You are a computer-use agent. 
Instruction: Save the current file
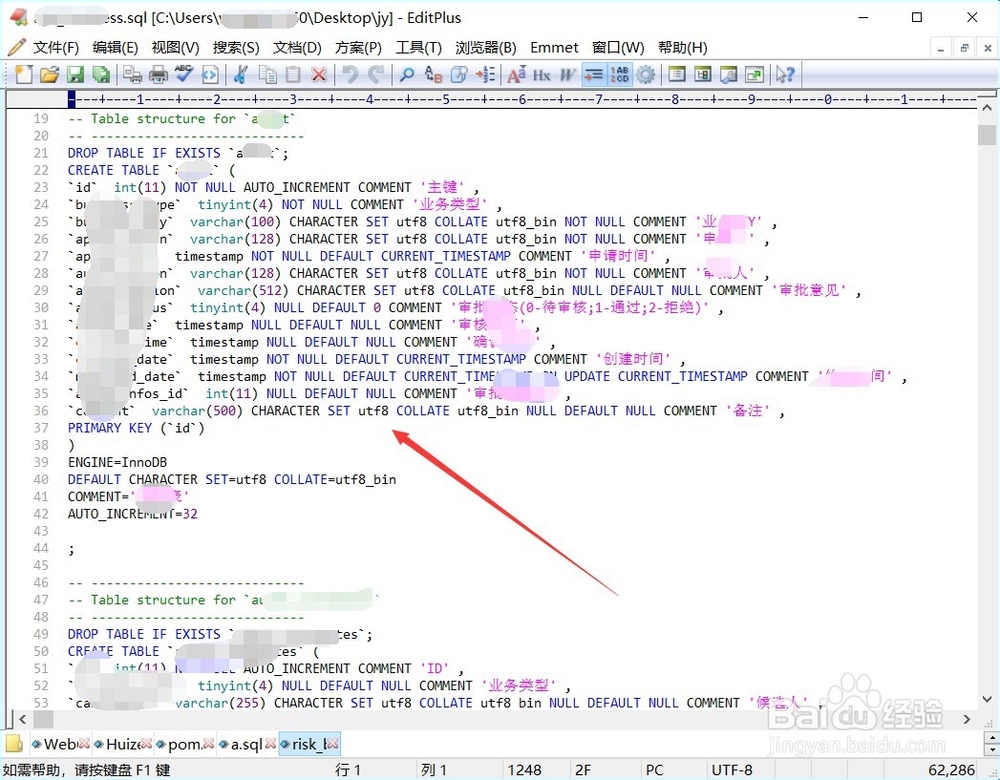(x=75, y=75)
